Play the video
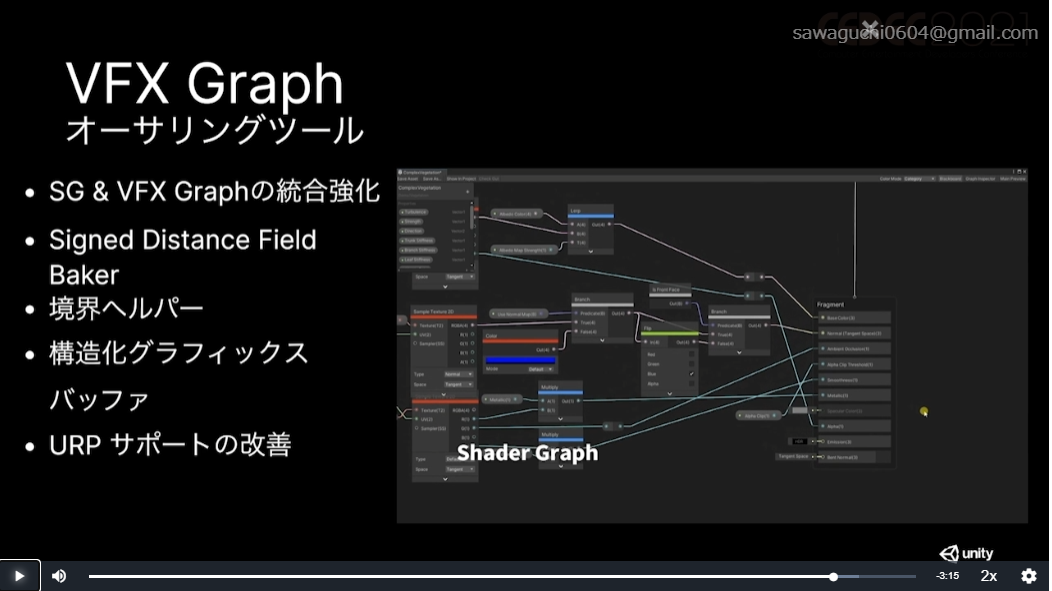This screenshot has height=591, width=1052. (19, 576)
